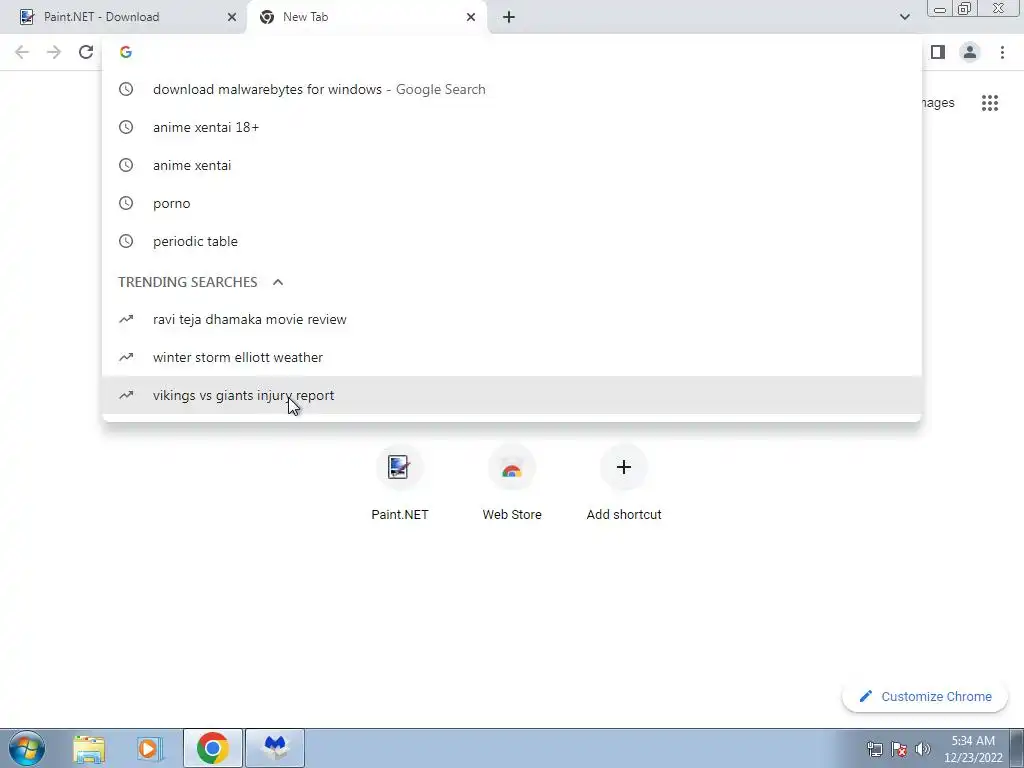
Task: Pick ravi teja dhamaka movie review
Action: tap(511, 319)
